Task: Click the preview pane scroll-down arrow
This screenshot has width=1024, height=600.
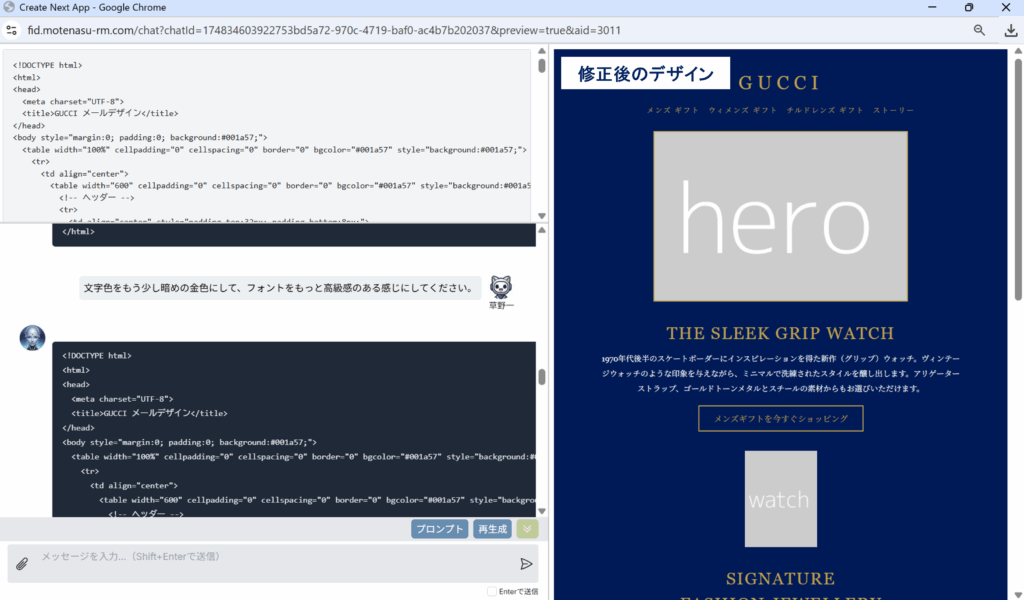Action: tap(1017, 594)
